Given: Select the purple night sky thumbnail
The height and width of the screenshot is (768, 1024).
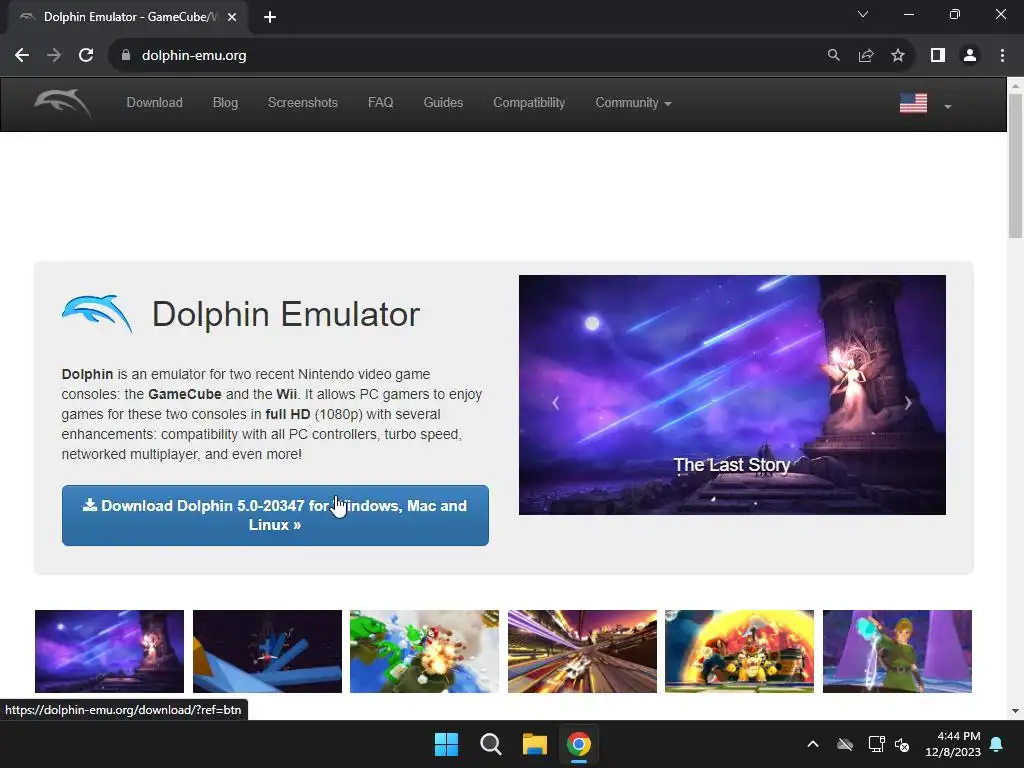Looking at the screenshot, I should pyautogui.click(x=109, y=651).
